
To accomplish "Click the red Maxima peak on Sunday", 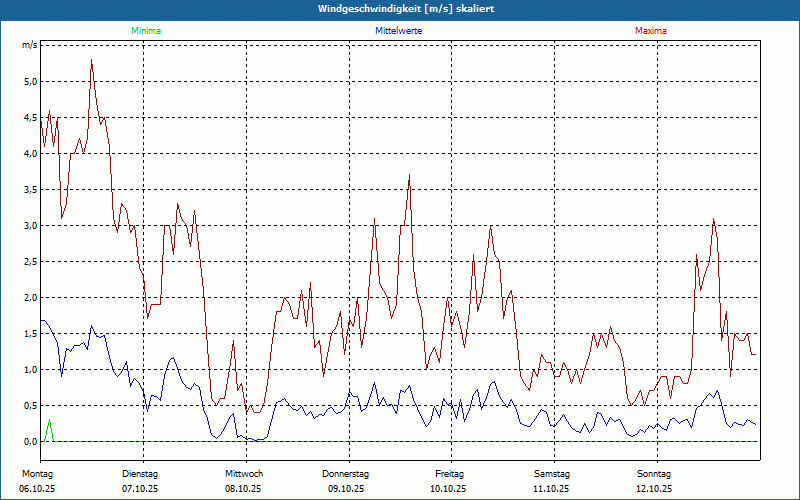I will [x=713, y=219].
